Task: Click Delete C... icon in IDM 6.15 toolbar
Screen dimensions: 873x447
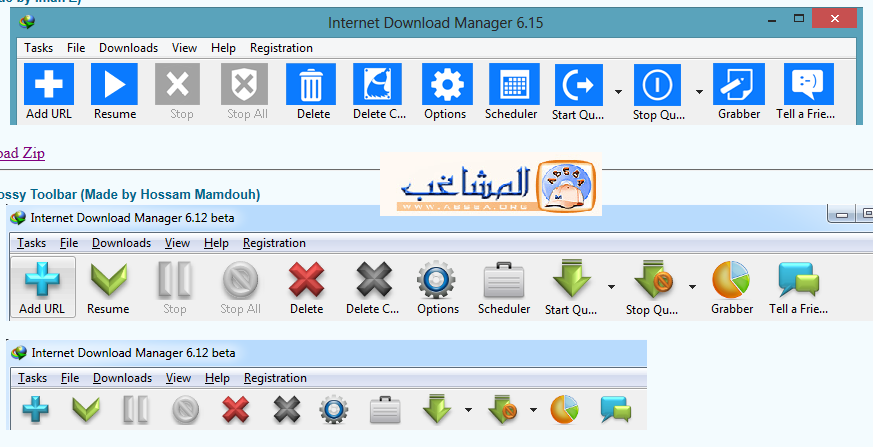Action: [377, 84]
